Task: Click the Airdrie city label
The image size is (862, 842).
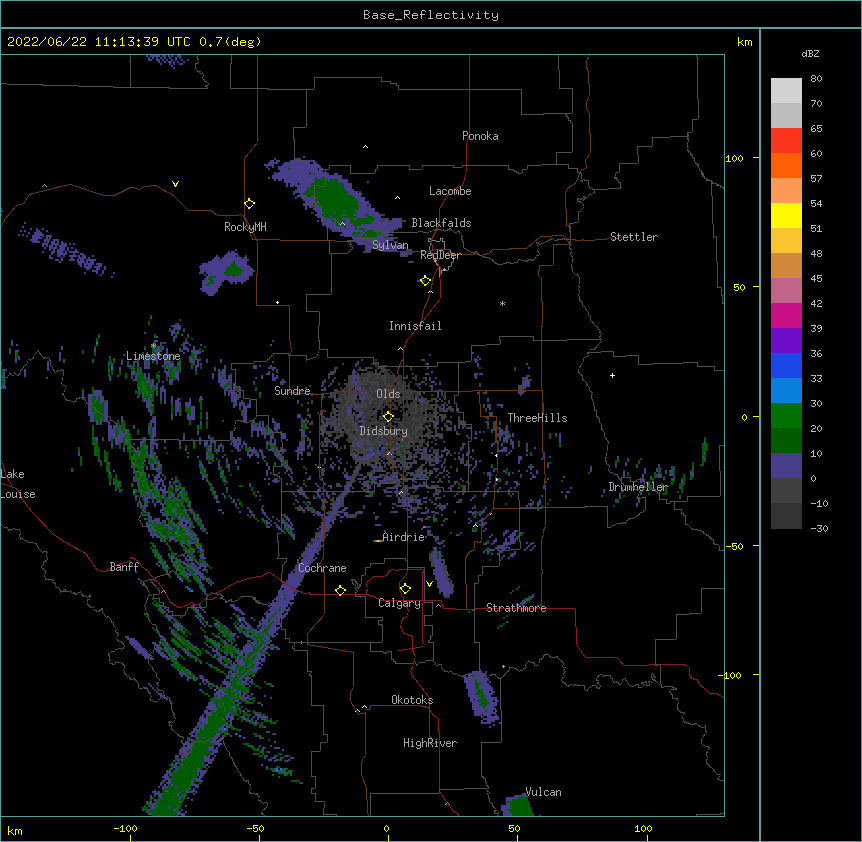Action: coord(403,537)
